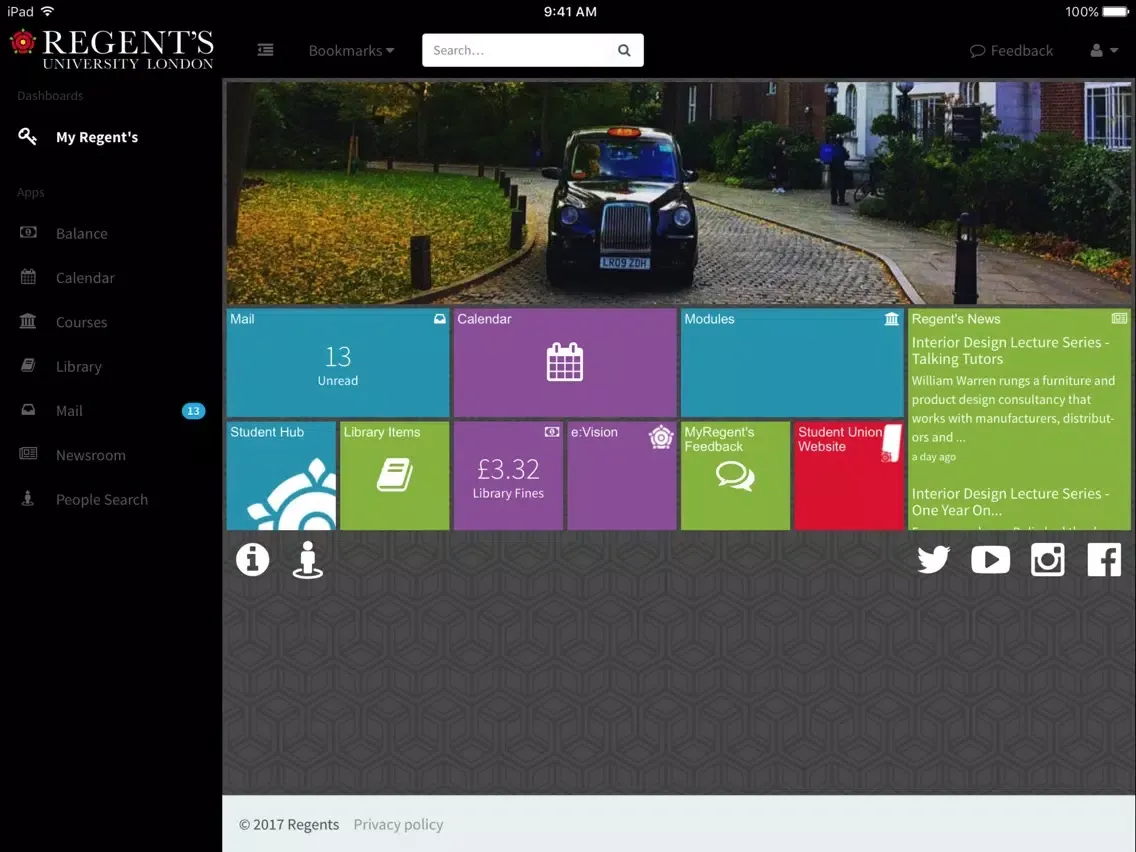Click the People Search person icon
The width and height of the screenshot is (1136, 852).
[x=28, y=498]
